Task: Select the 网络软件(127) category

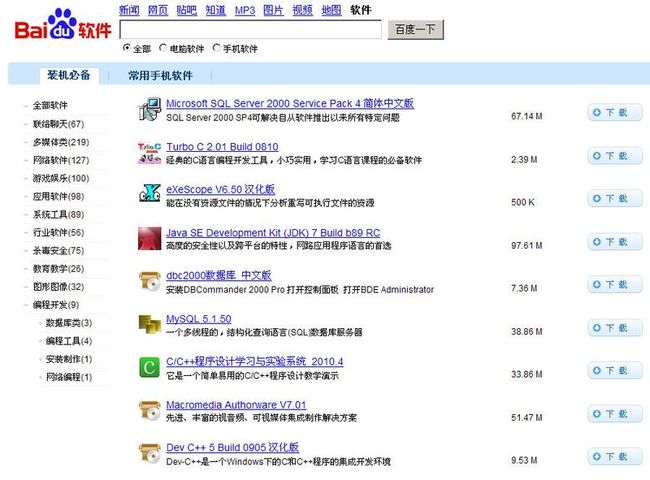Action: coord(61,160)
